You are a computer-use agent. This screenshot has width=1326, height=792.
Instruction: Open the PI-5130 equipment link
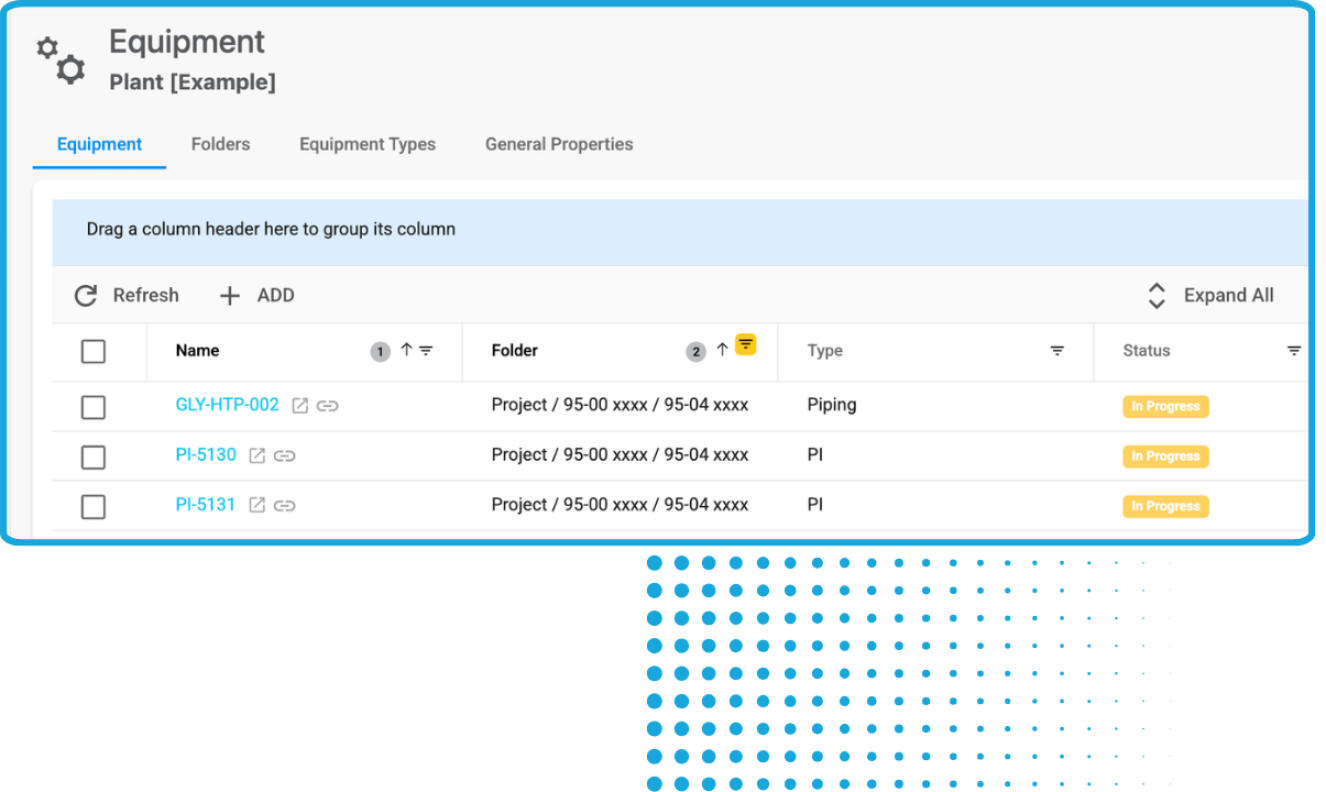click(206, 455)
